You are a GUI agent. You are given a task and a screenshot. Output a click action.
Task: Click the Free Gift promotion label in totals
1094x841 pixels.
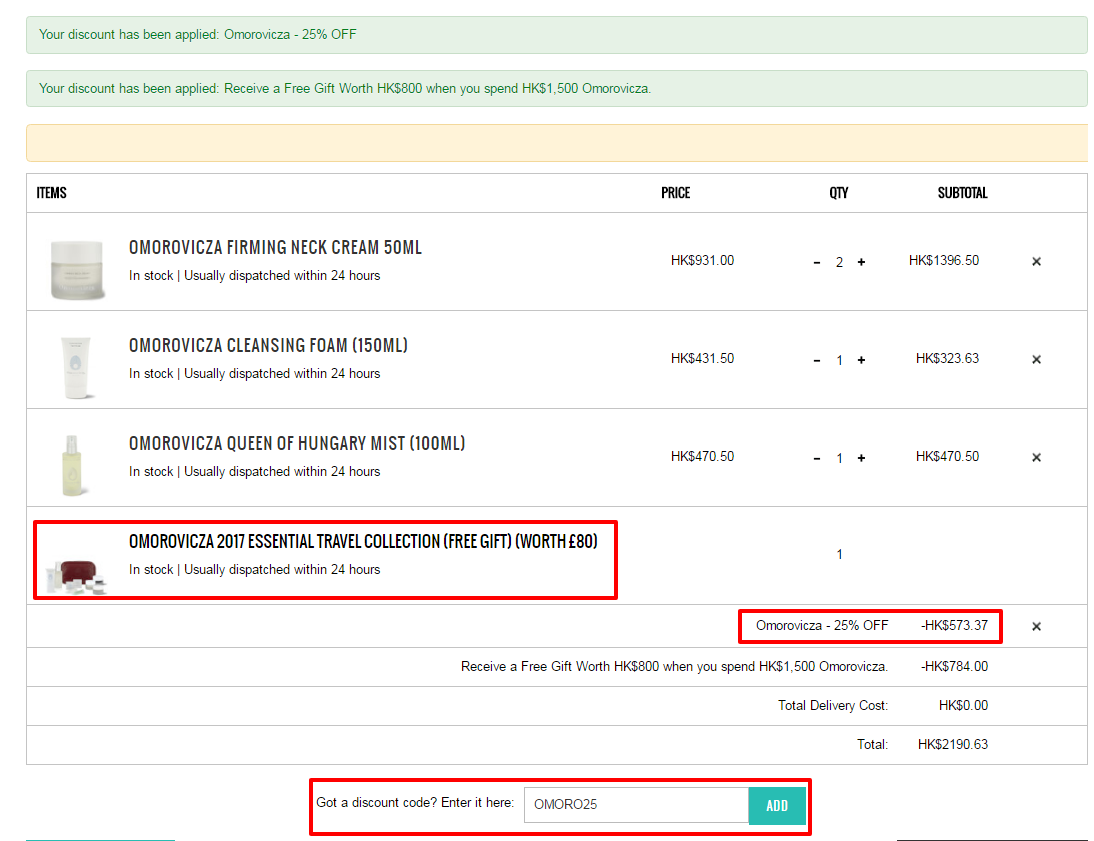tap(675, 667)
